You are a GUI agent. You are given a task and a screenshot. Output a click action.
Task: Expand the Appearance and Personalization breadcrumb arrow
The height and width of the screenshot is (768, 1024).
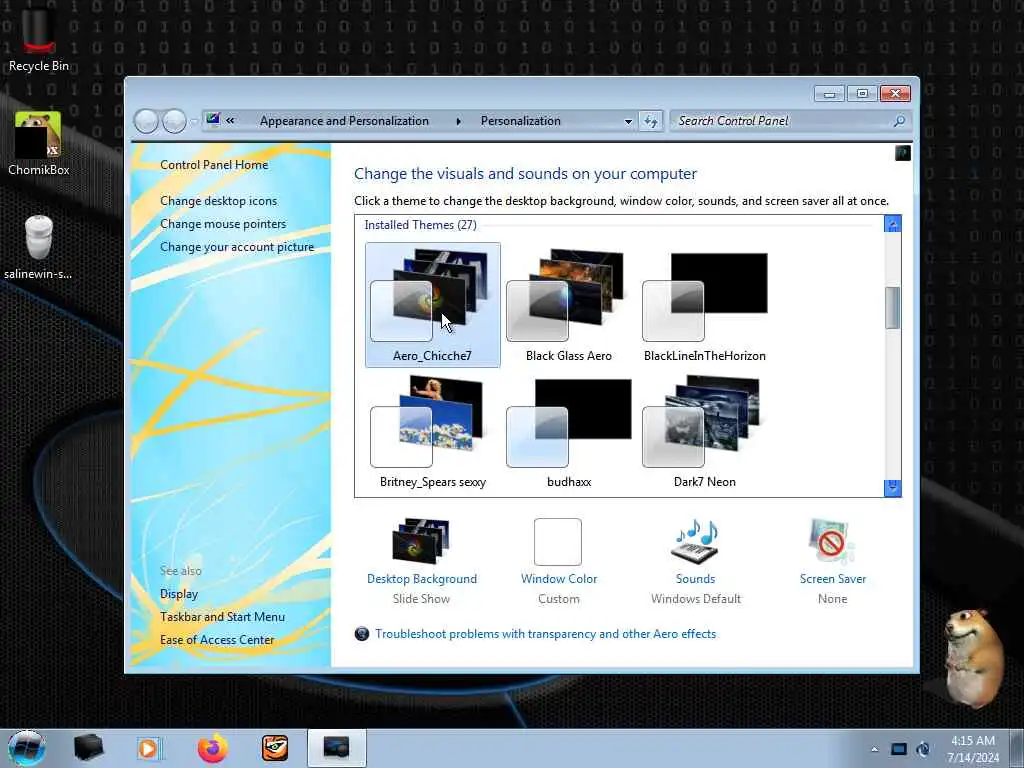click(x=458, y=121)
